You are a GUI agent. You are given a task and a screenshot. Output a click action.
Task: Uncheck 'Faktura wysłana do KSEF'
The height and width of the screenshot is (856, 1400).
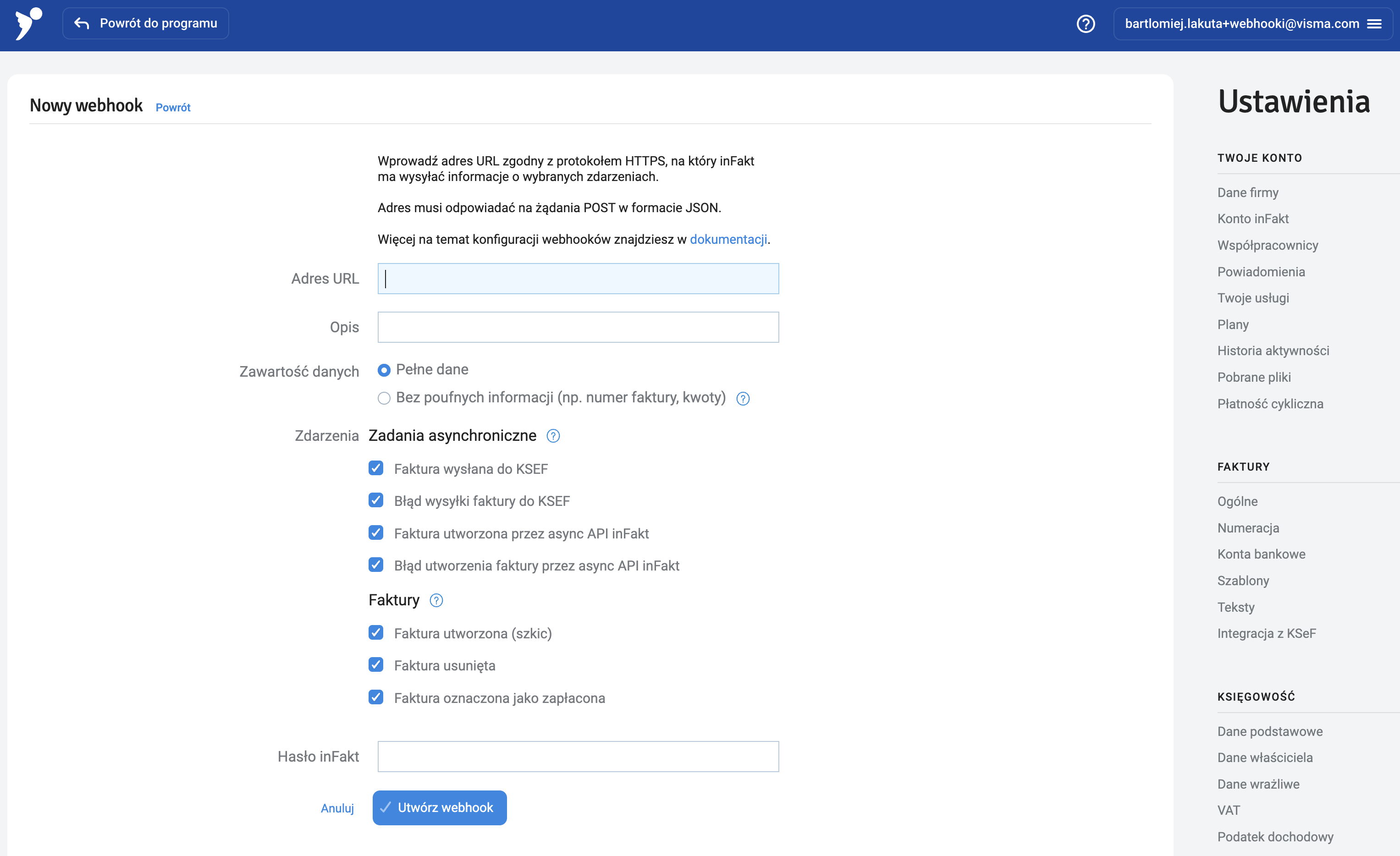coord(375,468)
